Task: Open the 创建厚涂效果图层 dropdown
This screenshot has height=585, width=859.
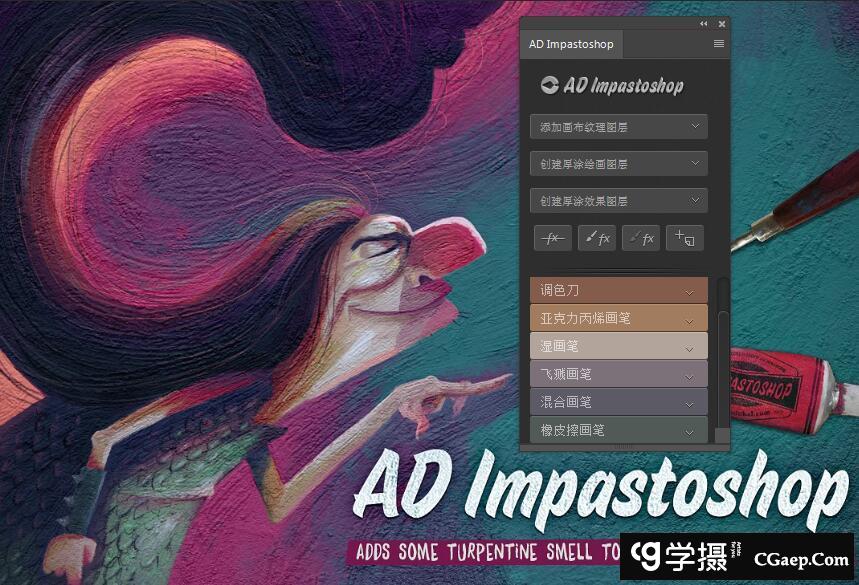Action: pos(618,201)
